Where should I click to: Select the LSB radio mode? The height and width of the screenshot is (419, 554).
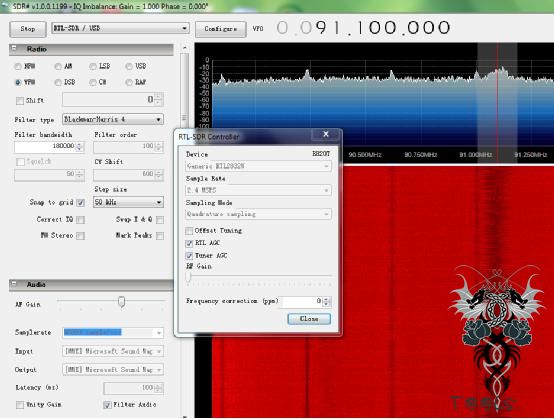click(93, 66)
